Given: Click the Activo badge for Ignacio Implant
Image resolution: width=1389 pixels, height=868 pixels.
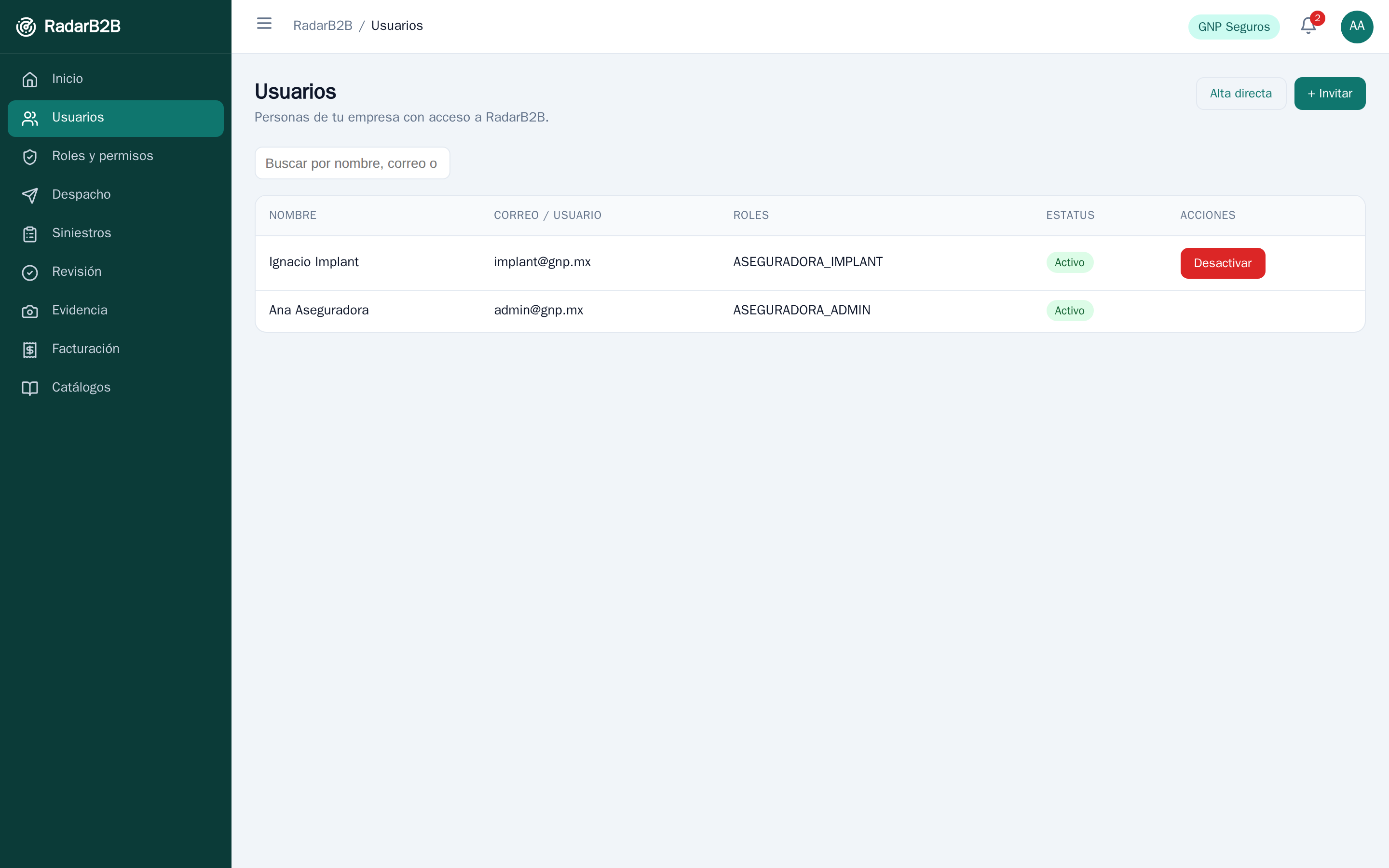Looking at the screenshot, I should pyautogui.click(x=1070, y=262).
